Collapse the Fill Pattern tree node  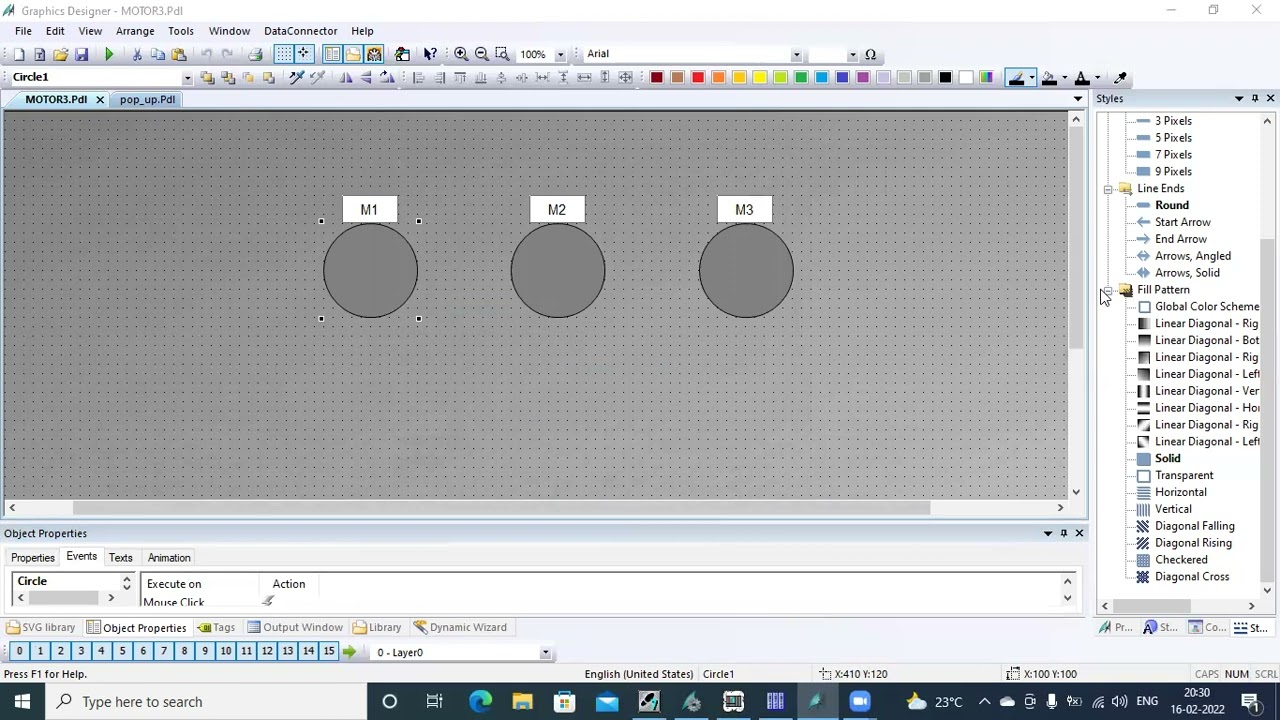pos(1108,290)
